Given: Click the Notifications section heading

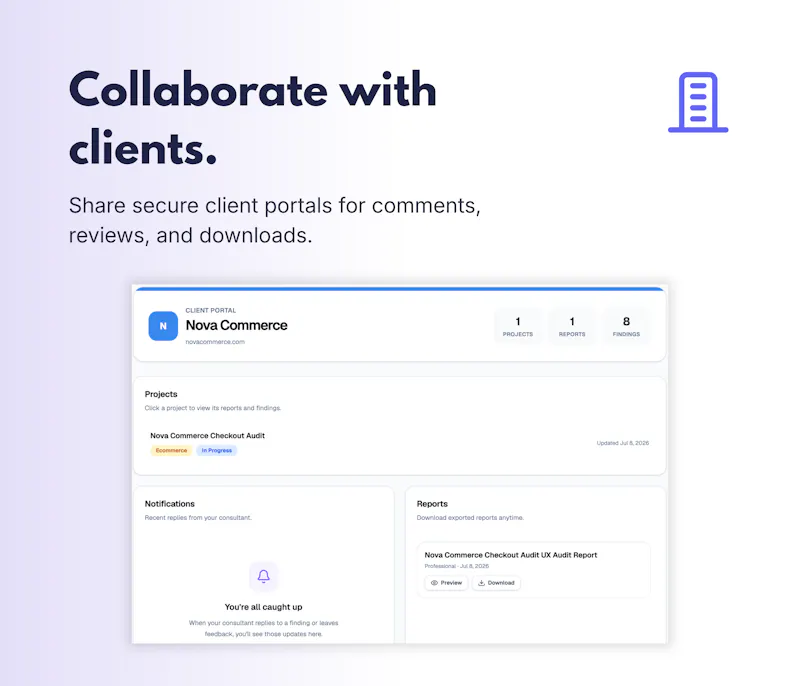Looking at the screenshot, I should click(169, 503).
